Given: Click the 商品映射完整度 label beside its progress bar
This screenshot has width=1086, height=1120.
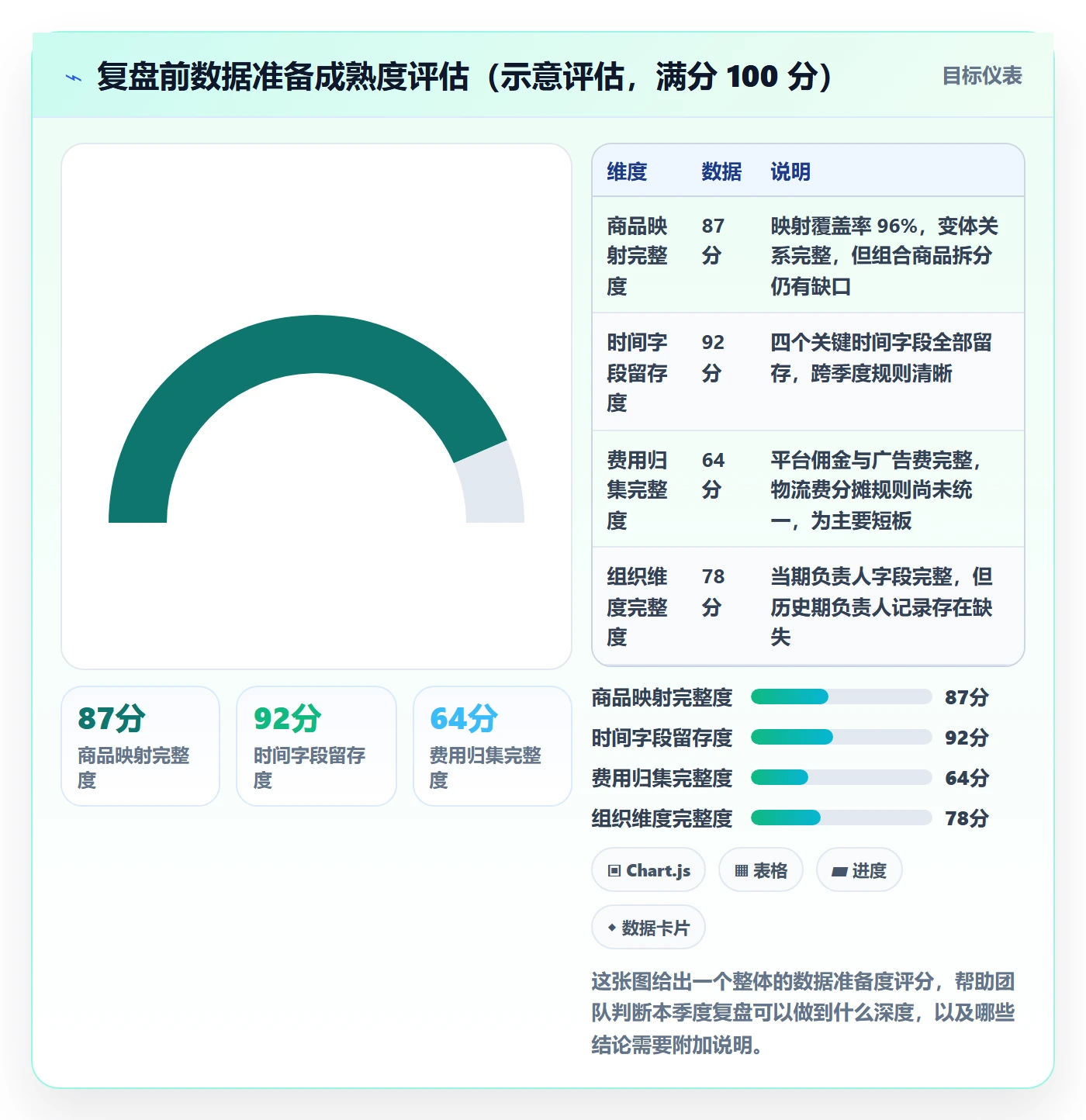Looking at the screenshot, I should [x=662, y=697].
